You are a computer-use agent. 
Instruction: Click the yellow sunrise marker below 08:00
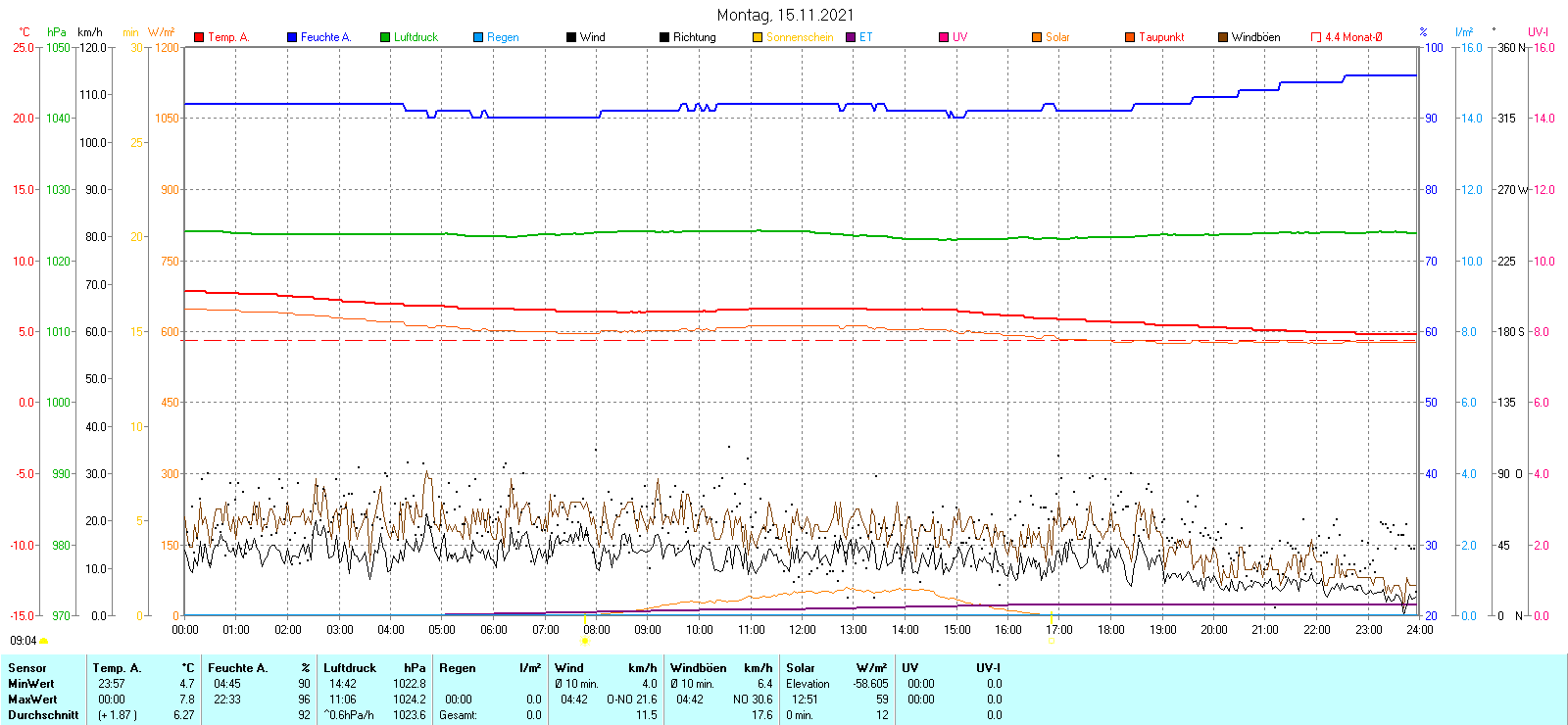pyautogui.click(x=585, y=641)
